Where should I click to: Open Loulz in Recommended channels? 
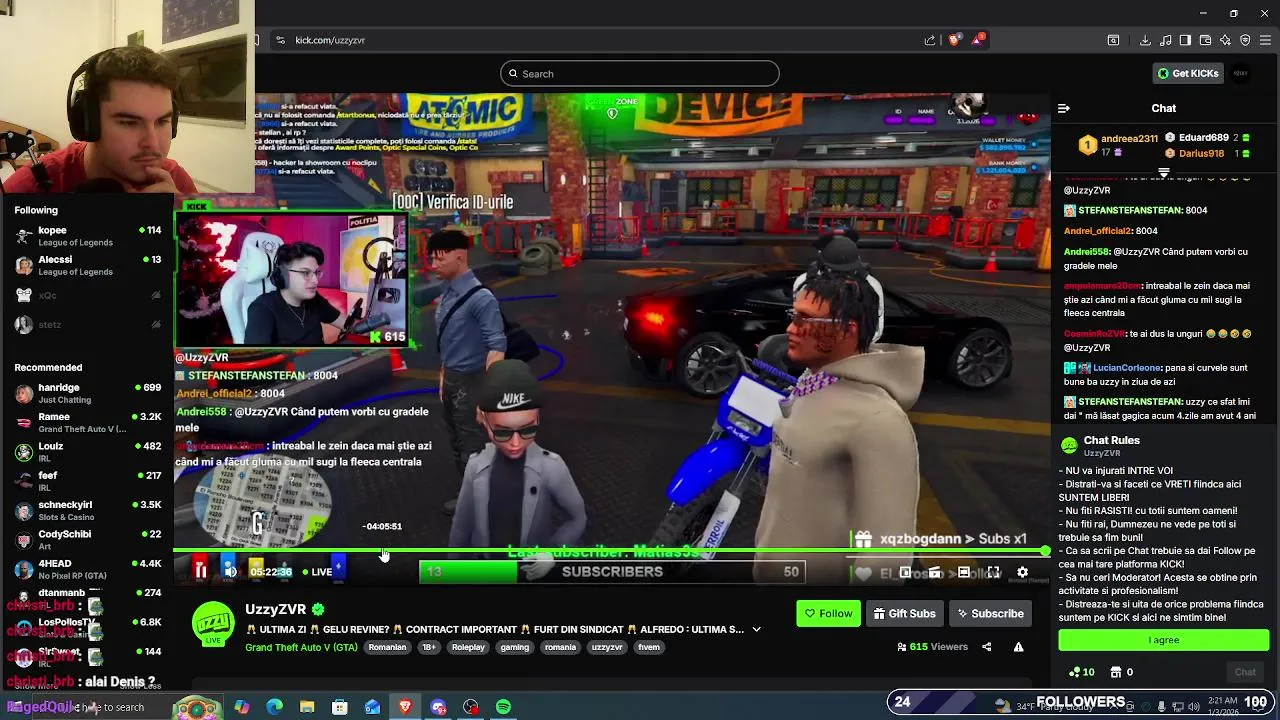click(x=87, y=452)
